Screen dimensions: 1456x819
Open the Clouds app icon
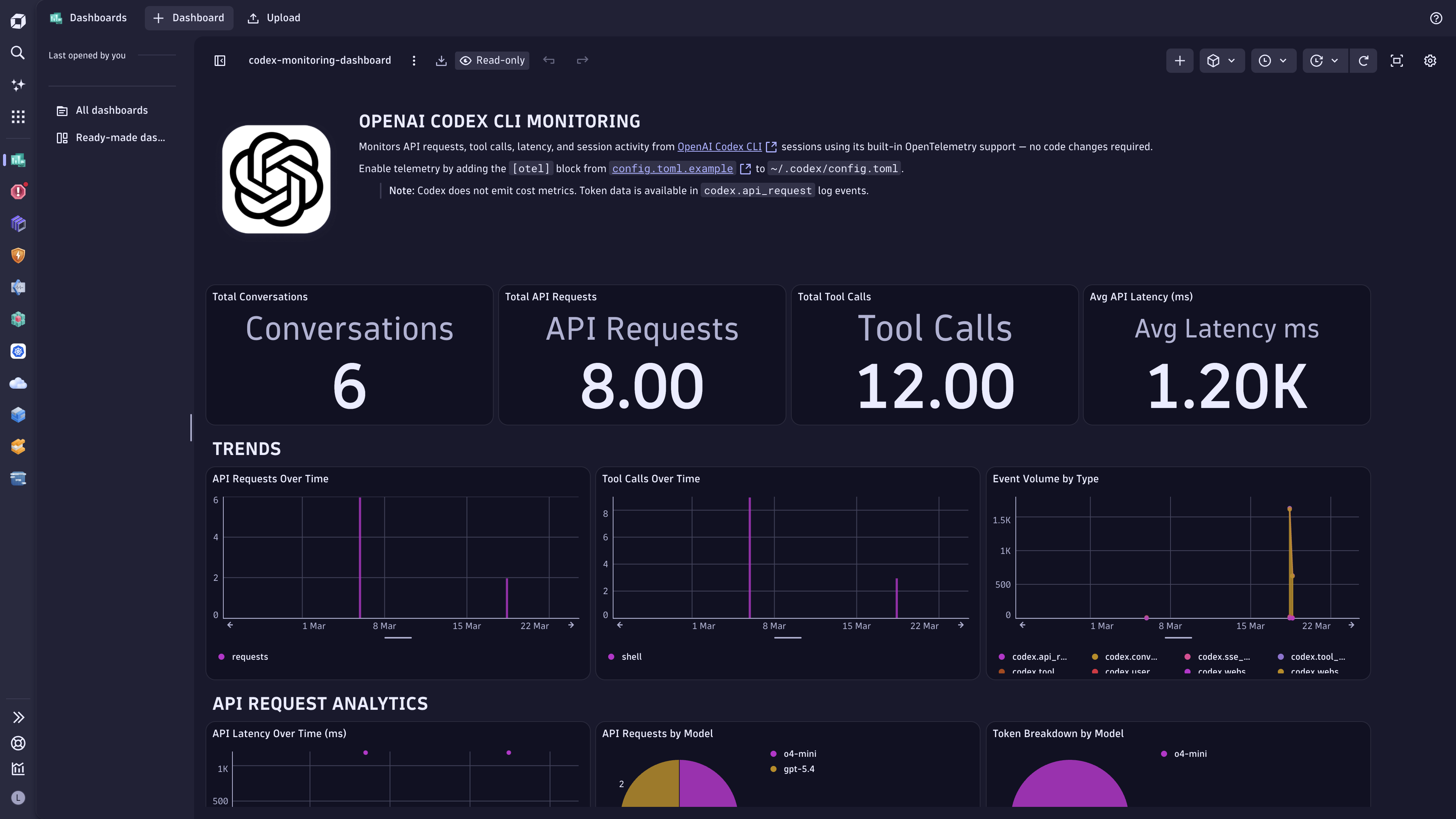[18, 383]
